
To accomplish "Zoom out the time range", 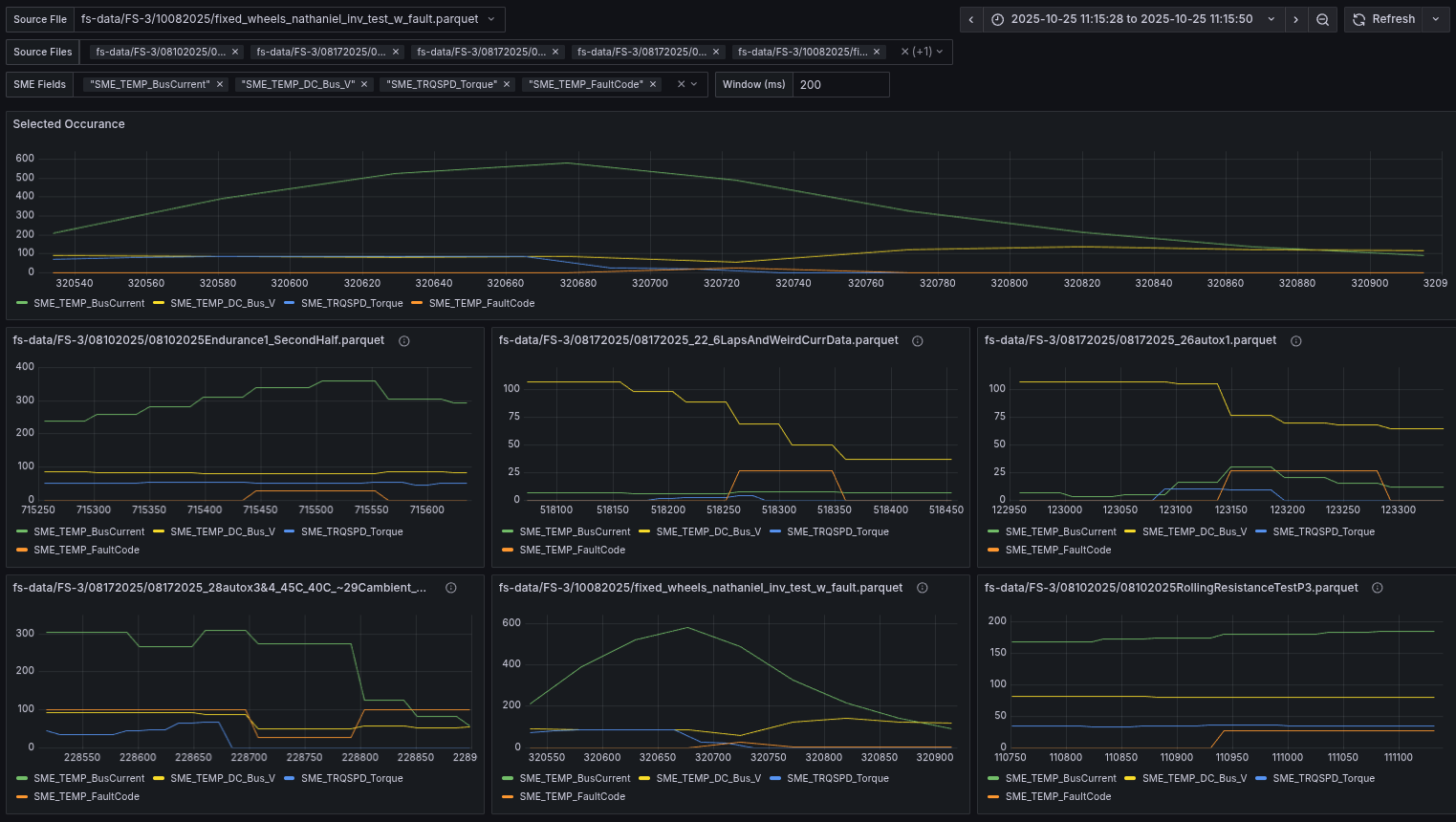I will (1322, 19).
